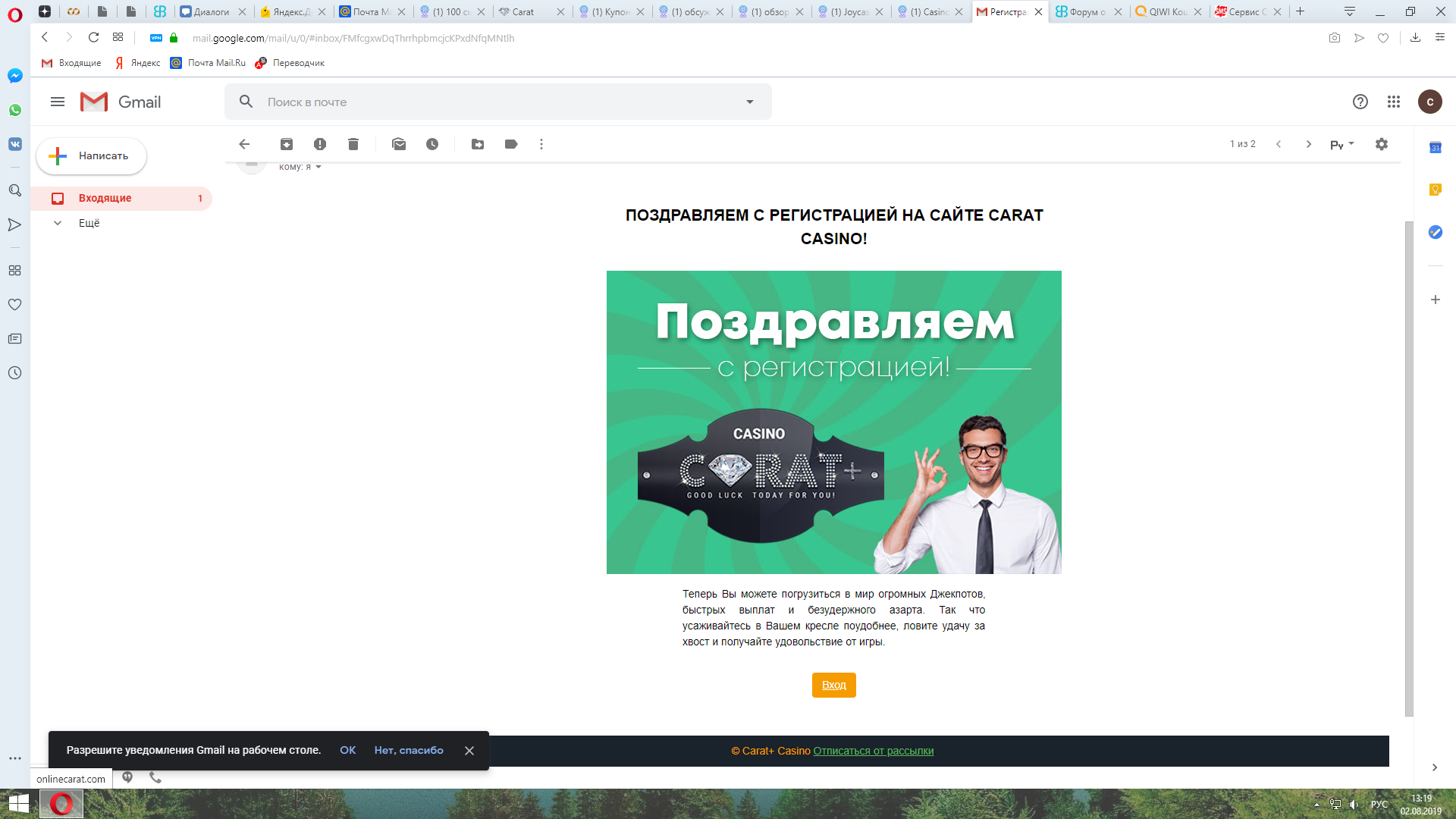Open Opera tab list menu
This screenshot has height=819, width=1456.
click(1350, 11)
